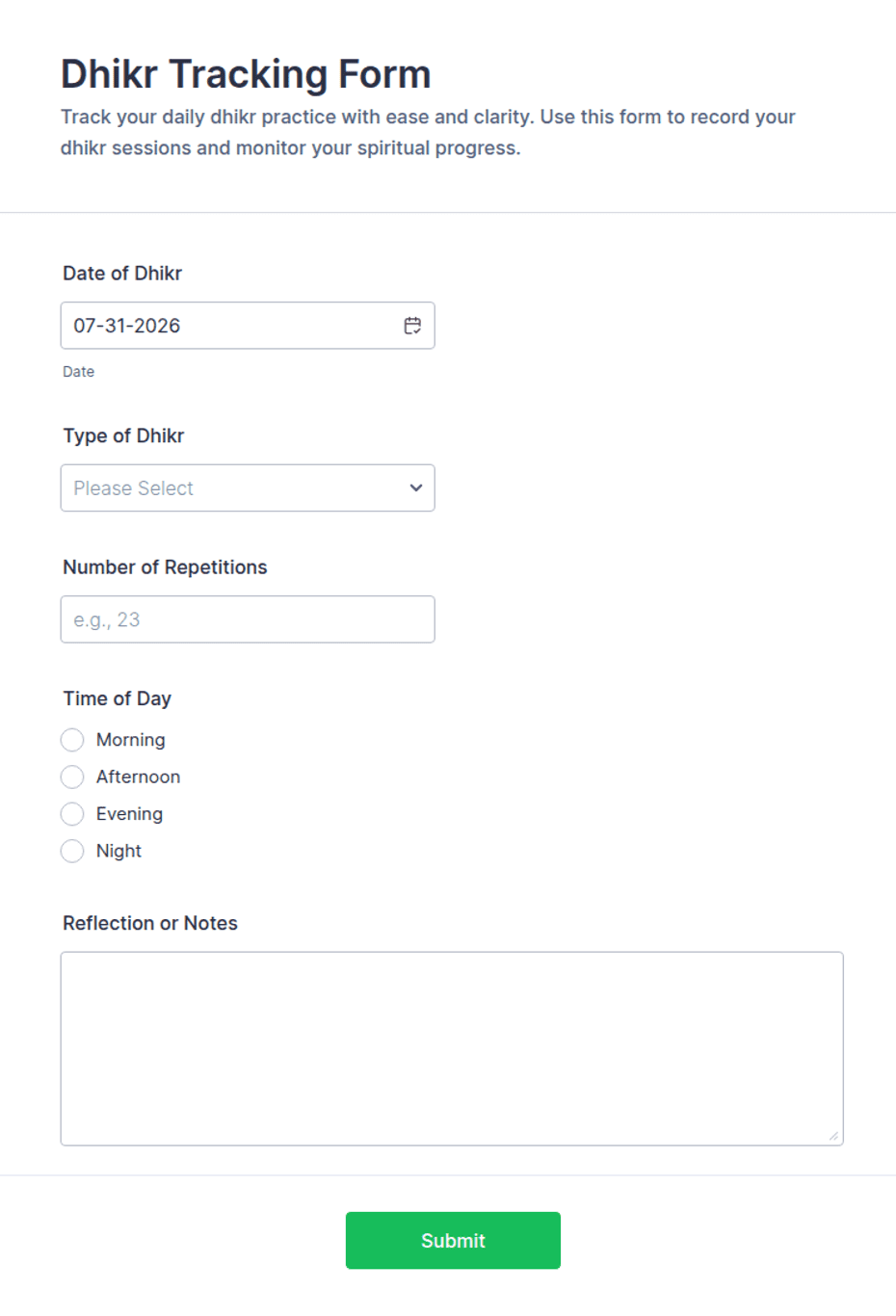Select the Morning radio option
The height and width of the screenshot is (1316, 896).
click(72, 740)
